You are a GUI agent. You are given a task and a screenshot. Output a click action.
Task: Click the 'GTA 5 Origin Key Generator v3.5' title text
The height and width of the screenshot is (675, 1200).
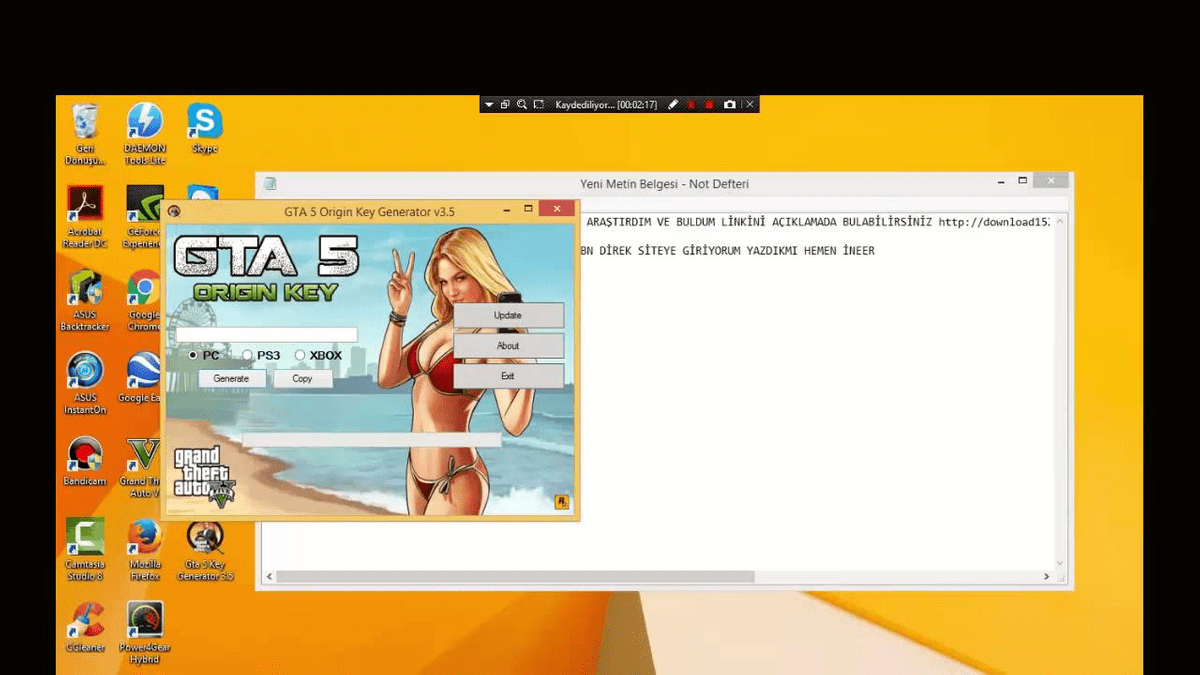pyautogui.click(x=369, y=212)
